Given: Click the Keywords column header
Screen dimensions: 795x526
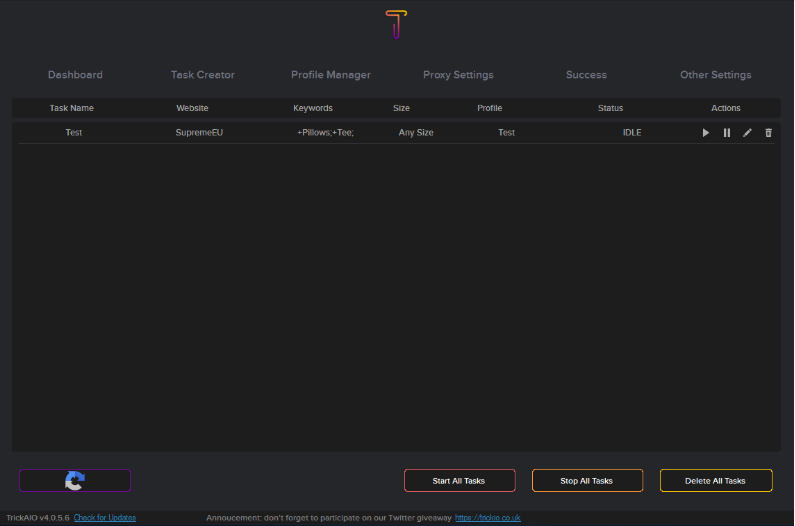Looking at the screenshot, I should 313,108.
